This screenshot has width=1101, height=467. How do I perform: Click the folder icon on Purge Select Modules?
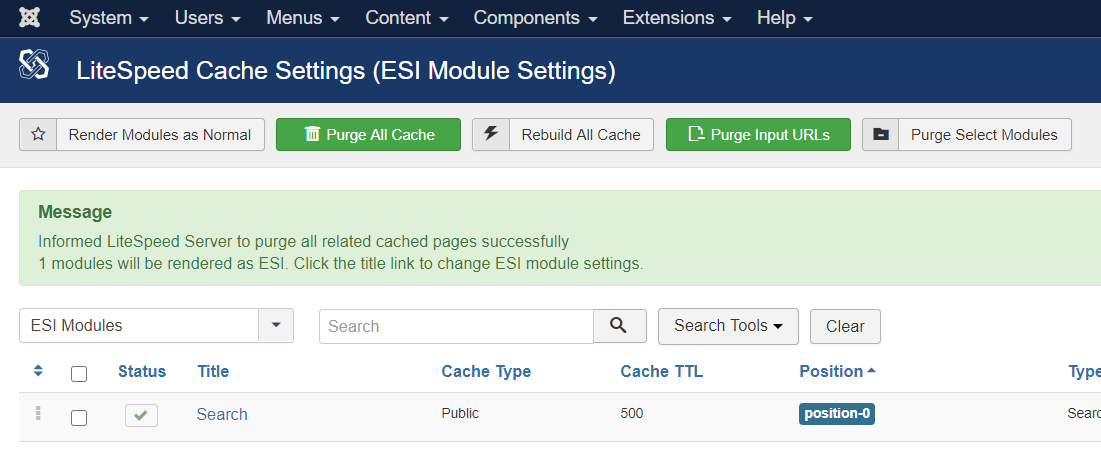click(881, 134)
